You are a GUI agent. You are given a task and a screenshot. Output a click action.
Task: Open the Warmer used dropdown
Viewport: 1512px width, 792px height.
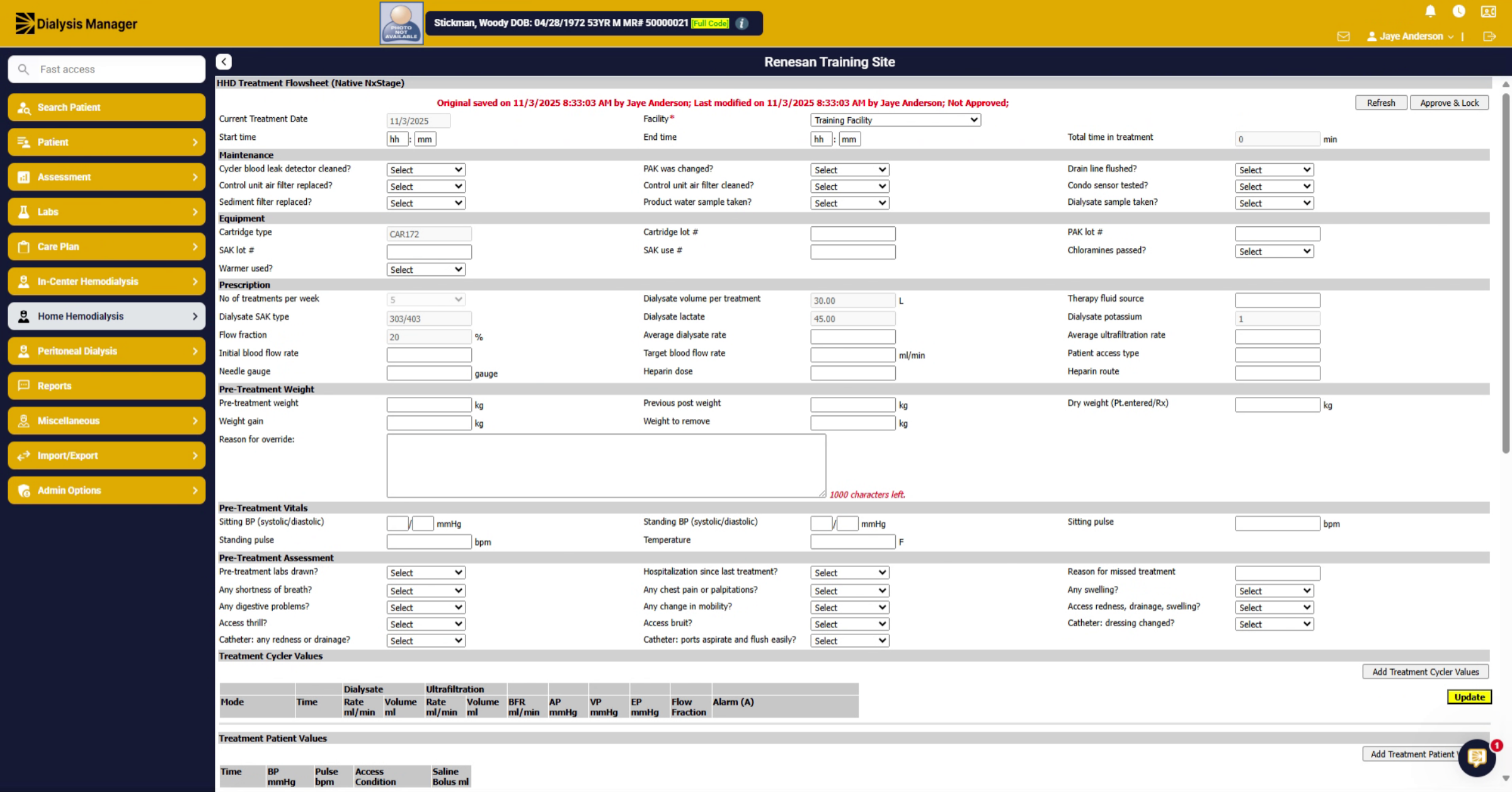[426, 269]
